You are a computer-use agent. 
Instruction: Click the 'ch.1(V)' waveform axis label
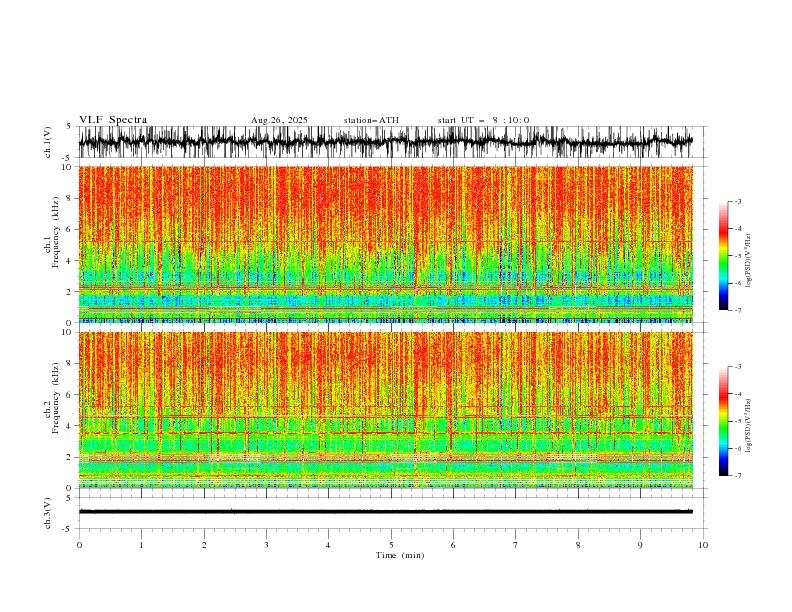pyautogui.click(x=48, y=142)
